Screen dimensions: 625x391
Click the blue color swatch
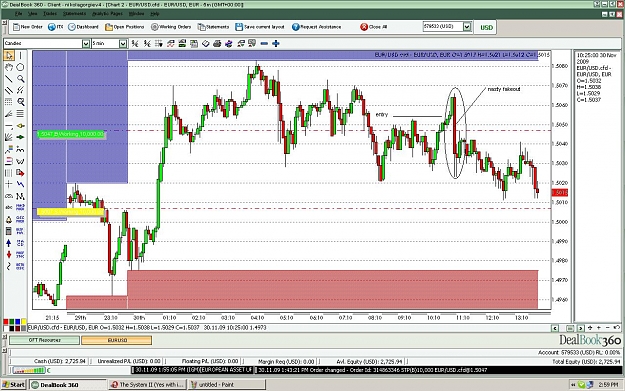click(18, 322)
